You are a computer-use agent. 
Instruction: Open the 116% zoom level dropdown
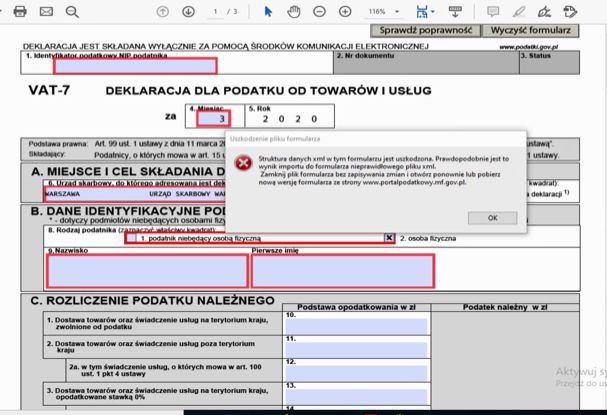pos(382,12)
